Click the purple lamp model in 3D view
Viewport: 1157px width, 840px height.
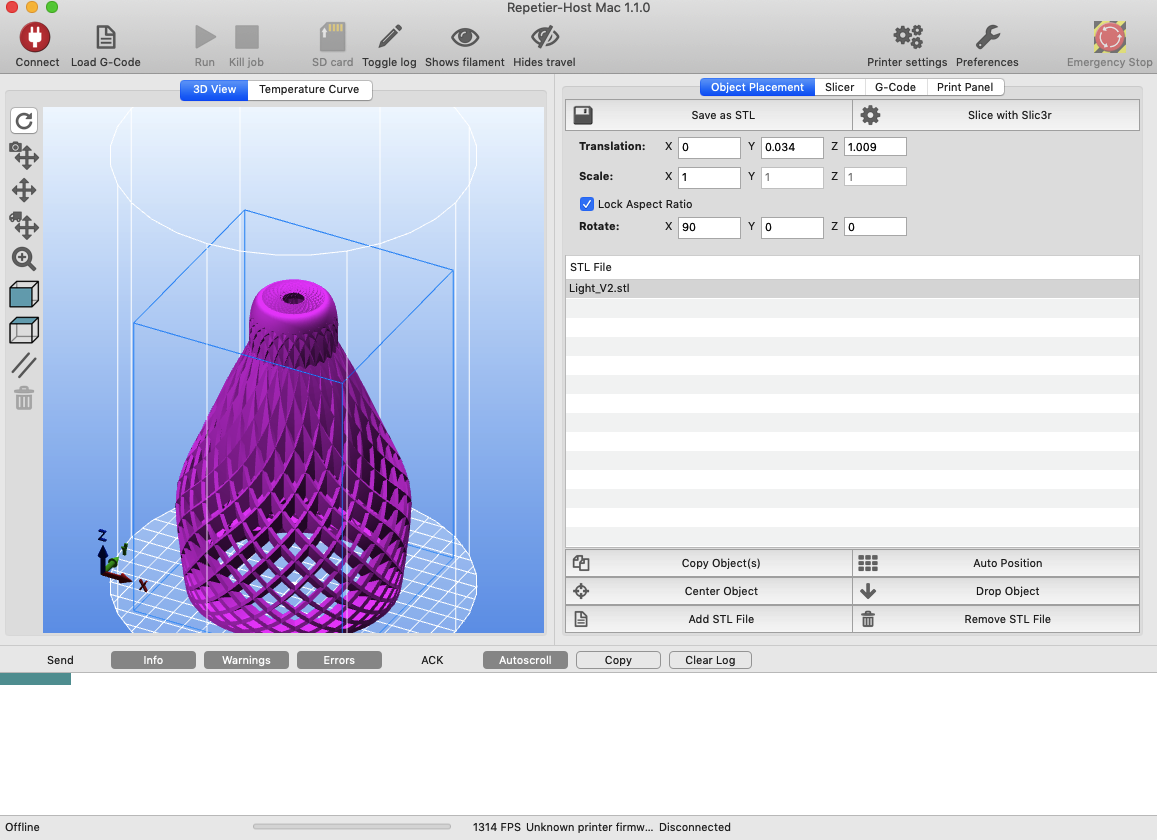(x=295, y=458)
